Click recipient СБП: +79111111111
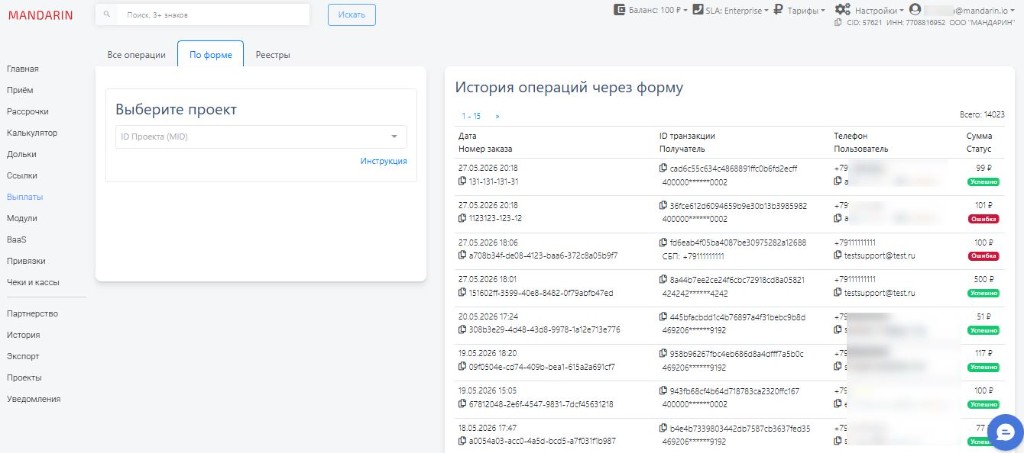The image size is (1024, 453). click(693, 256)
